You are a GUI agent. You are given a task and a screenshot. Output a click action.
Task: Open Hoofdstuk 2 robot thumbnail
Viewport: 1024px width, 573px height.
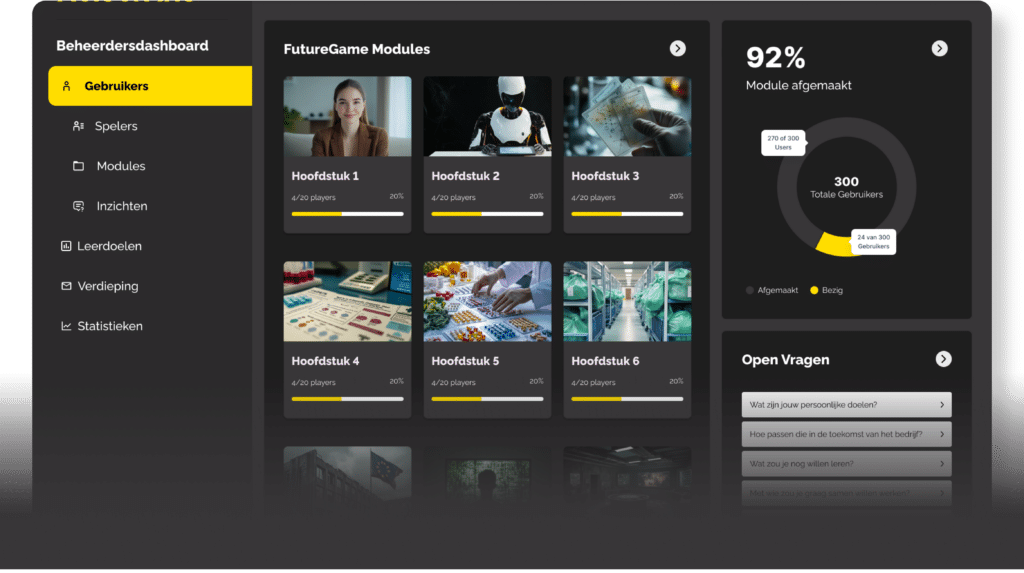(487, 116)
